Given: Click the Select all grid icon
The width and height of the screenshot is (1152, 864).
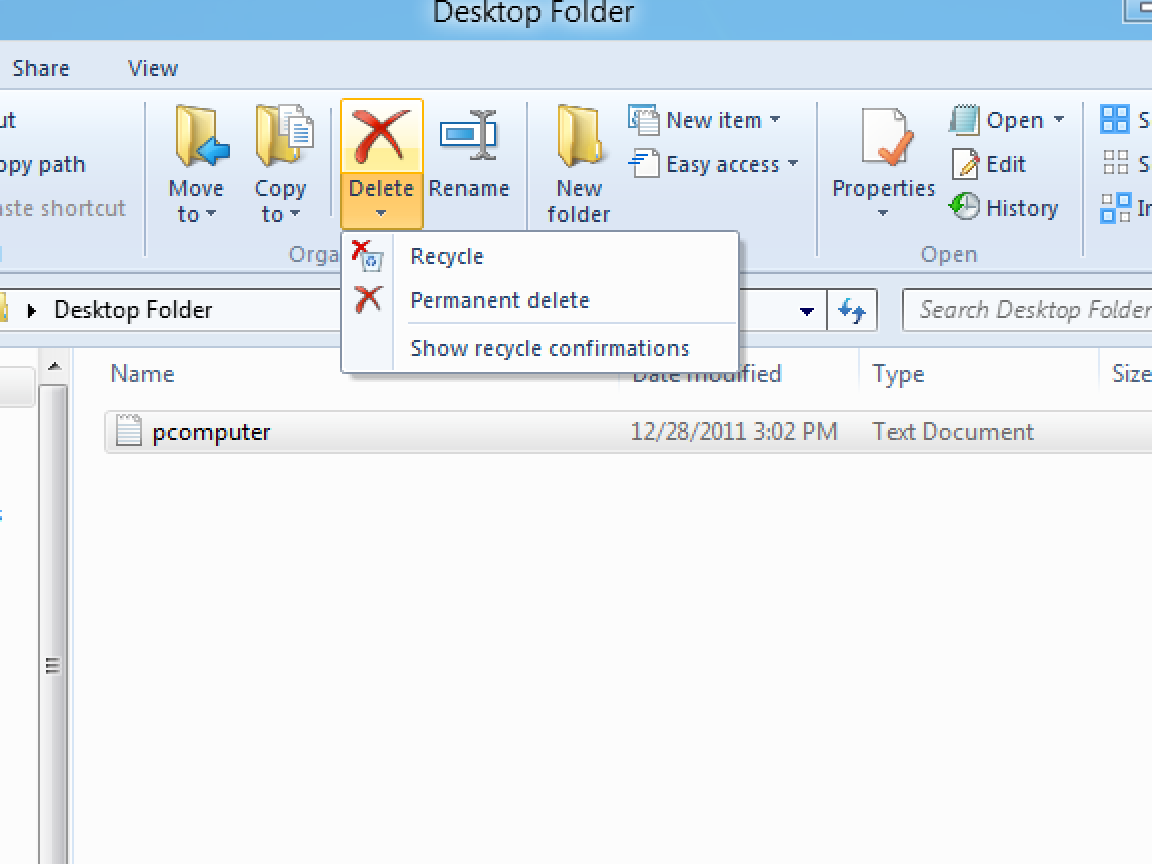Looking at the screenshot, I should (x=1115, y=119).
